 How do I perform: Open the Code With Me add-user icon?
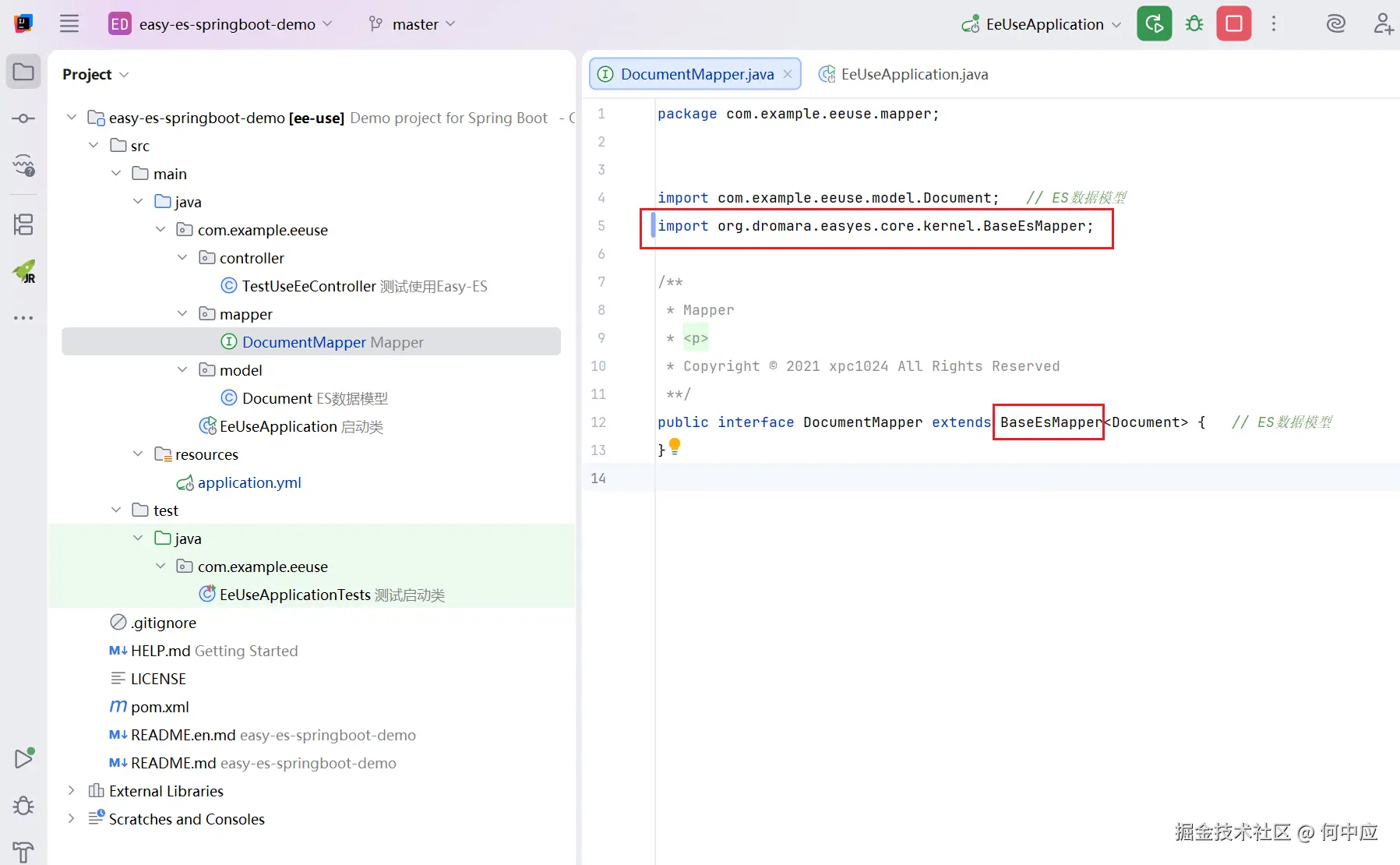pyautogui.click(x=1383, y=23)
